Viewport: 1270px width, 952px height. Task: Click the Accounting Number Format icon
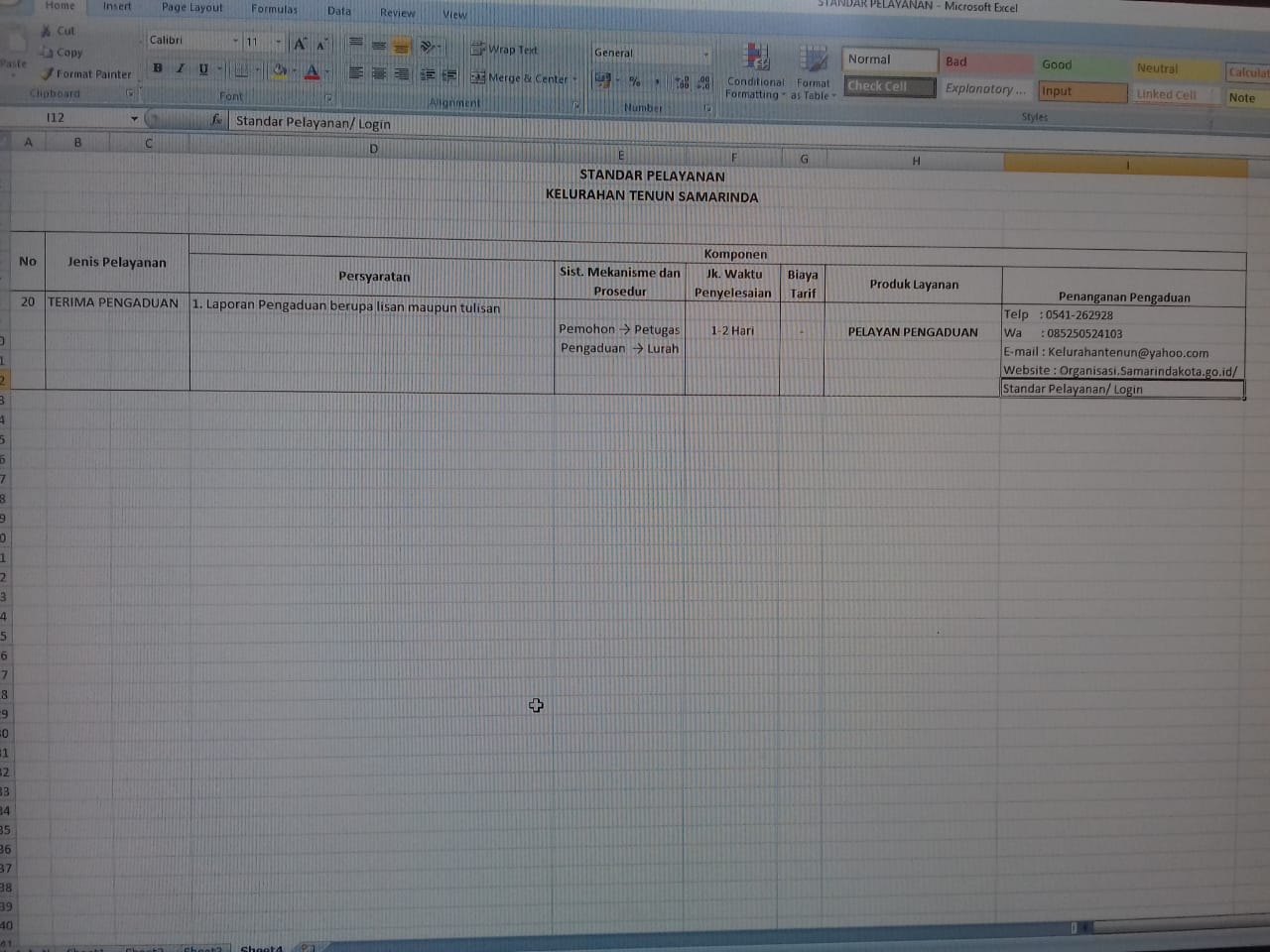click(x=601, y=80)
